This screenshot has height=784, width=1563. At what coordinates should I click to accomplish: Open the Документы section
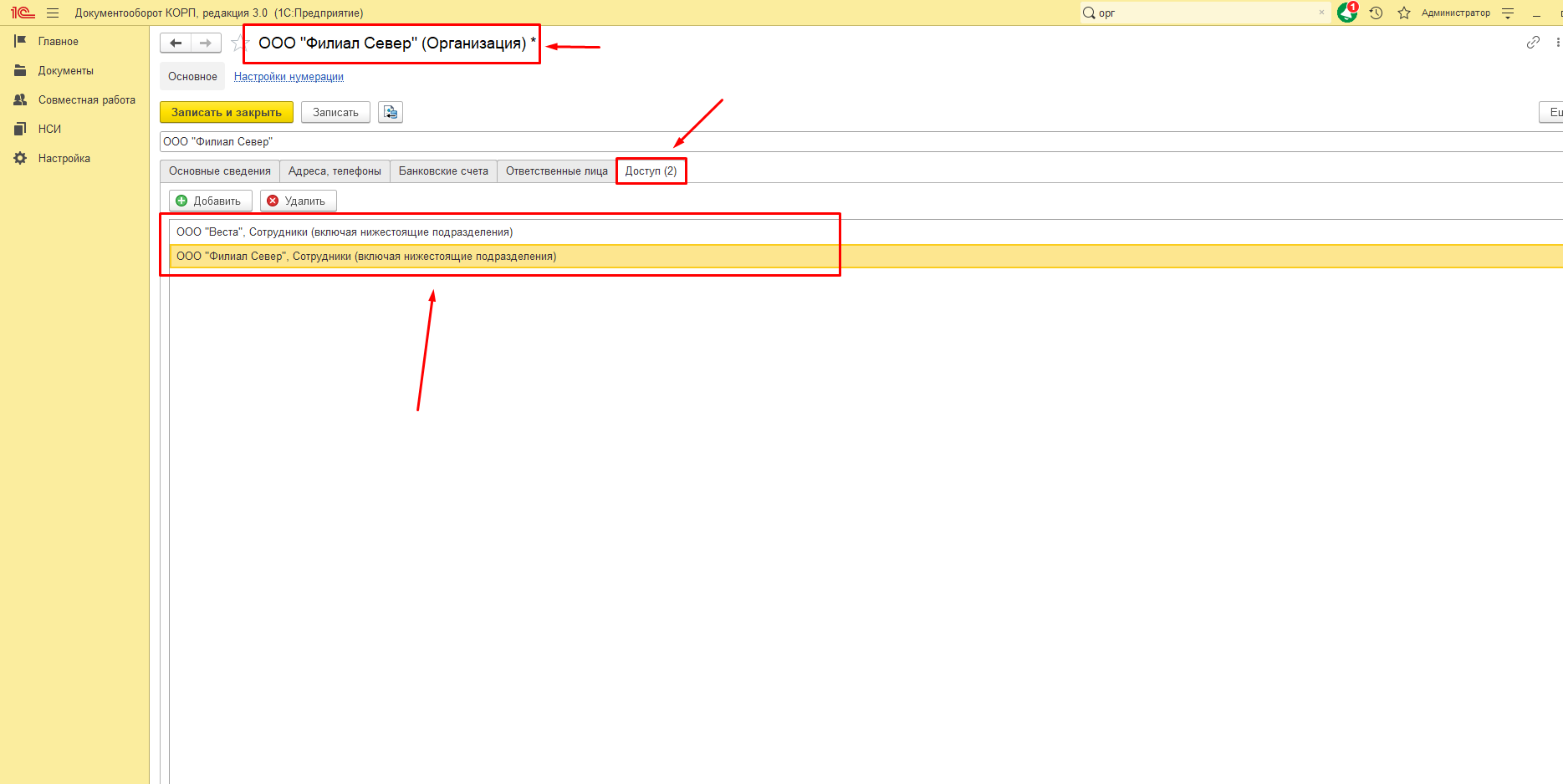pos(65,70)
